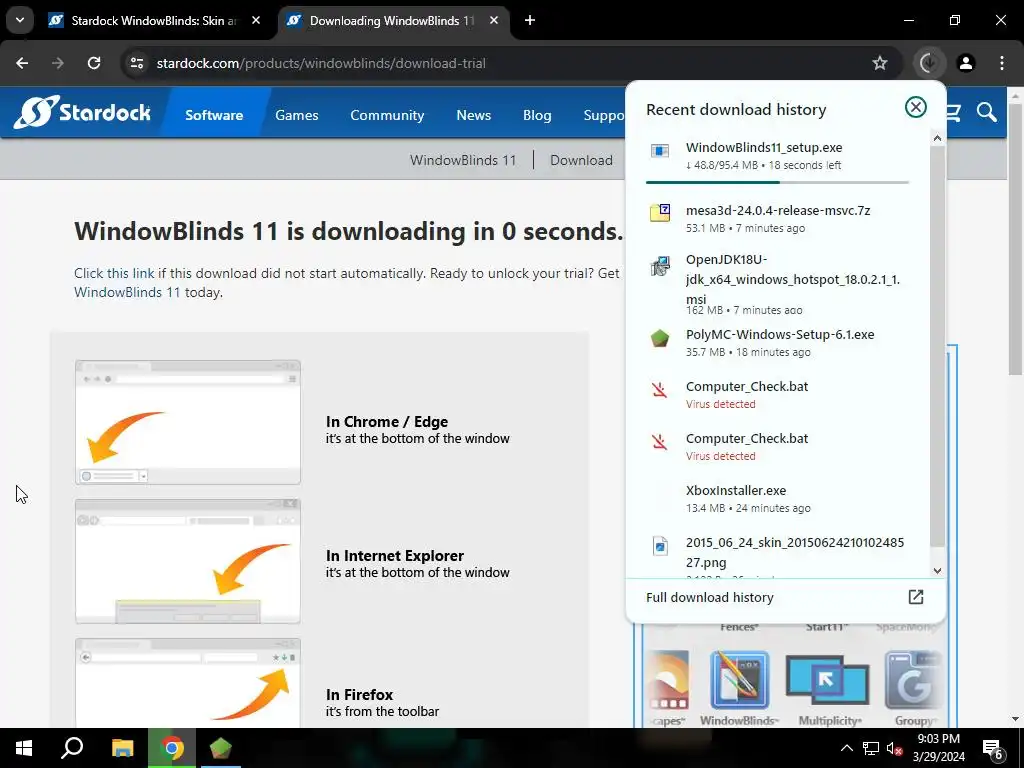Click the 'Click this link' hyperlink
Screen dimensions: 1024x768
[114, 273]
